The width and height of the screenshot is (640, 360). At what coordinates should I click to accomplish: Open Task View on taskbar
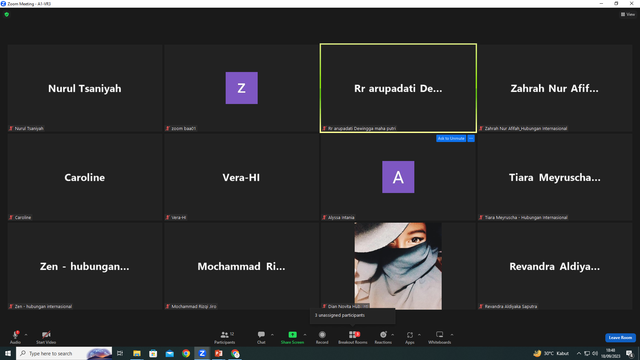click(x=120, y=353)
